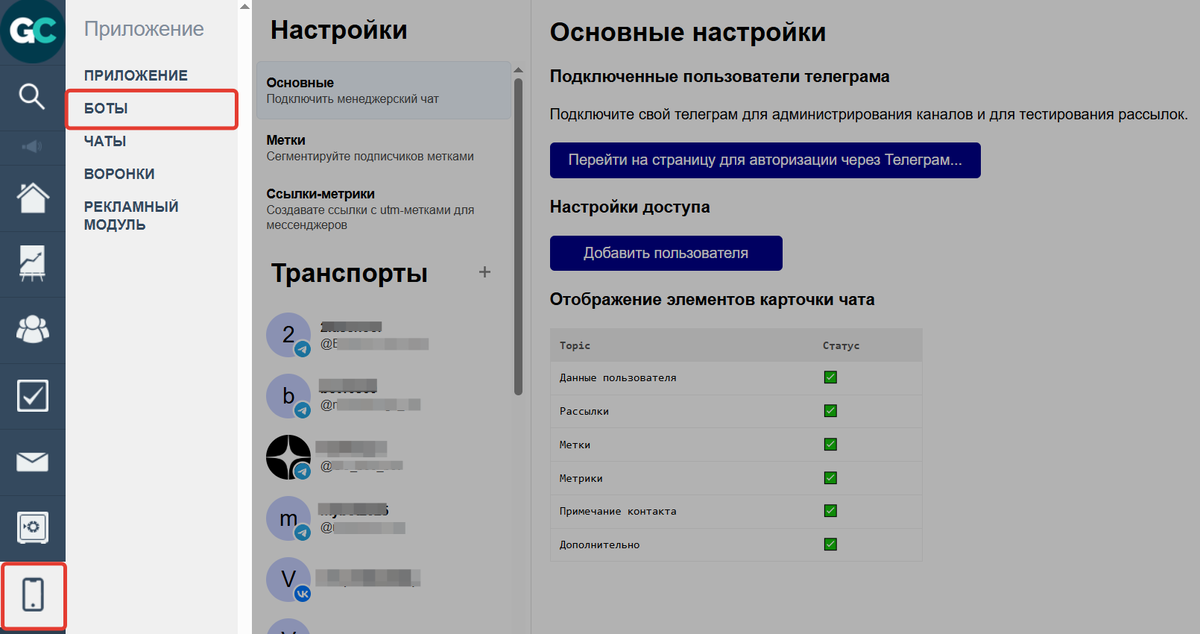Click the GC logo icon
The height and width of the screenshot is (634, 1200).
[x=31, y=31]
